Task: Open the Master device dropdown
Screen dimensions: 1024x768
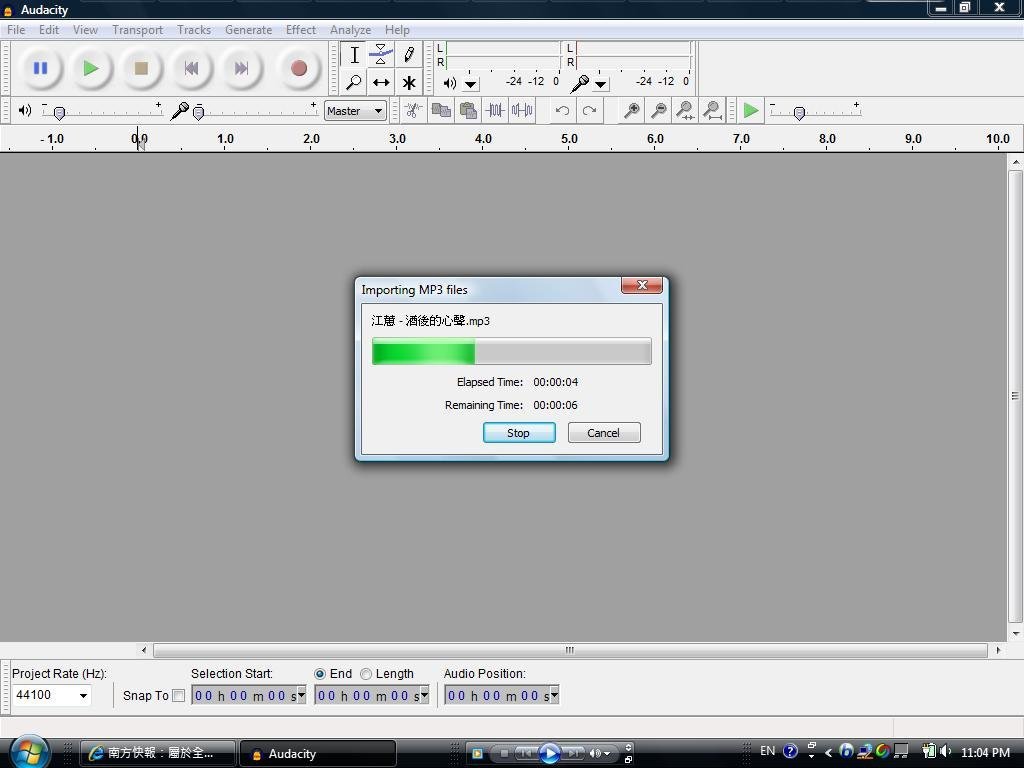Action: point(355,111)
